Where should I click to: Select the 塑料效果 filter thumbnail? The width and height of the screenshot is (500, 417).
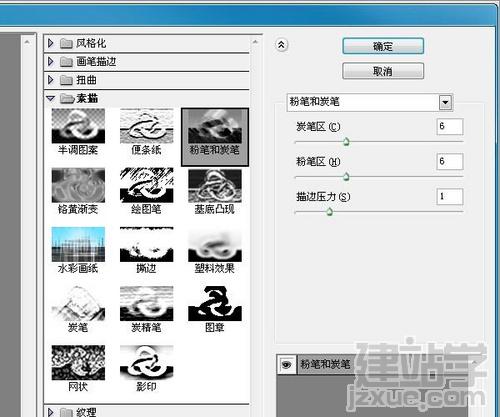(215, 244)
